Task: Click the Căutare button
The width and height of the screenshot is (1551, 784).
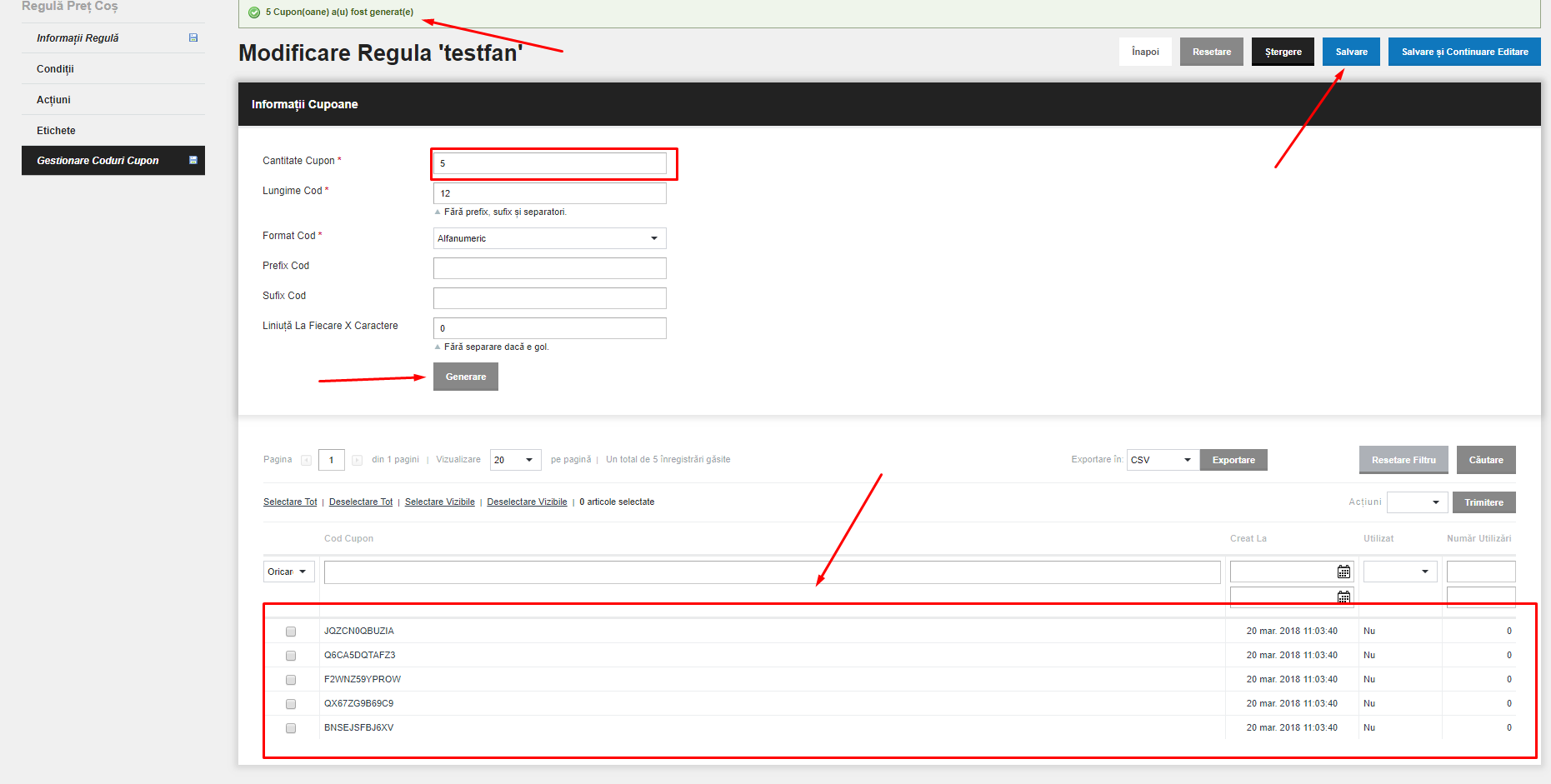Action: click(1486, 460)
